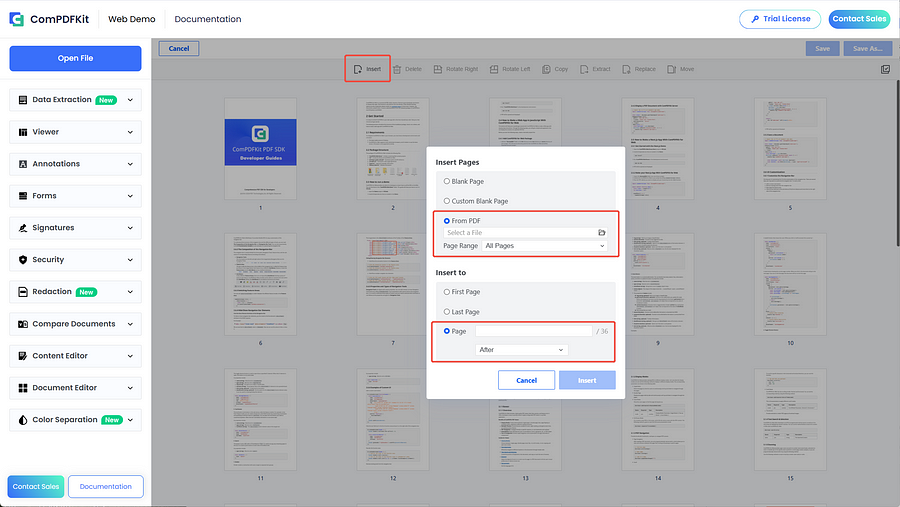Select the Move page tool
This screenshot has width=900, height=507.
681,69
